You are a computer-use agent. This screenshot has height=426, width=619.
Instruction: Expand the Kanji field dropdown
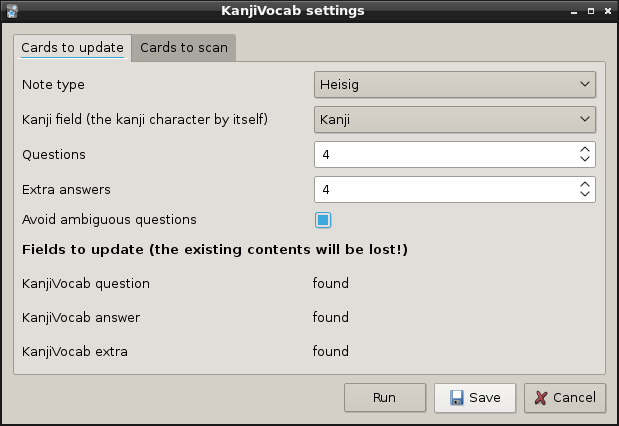point(455,120)
